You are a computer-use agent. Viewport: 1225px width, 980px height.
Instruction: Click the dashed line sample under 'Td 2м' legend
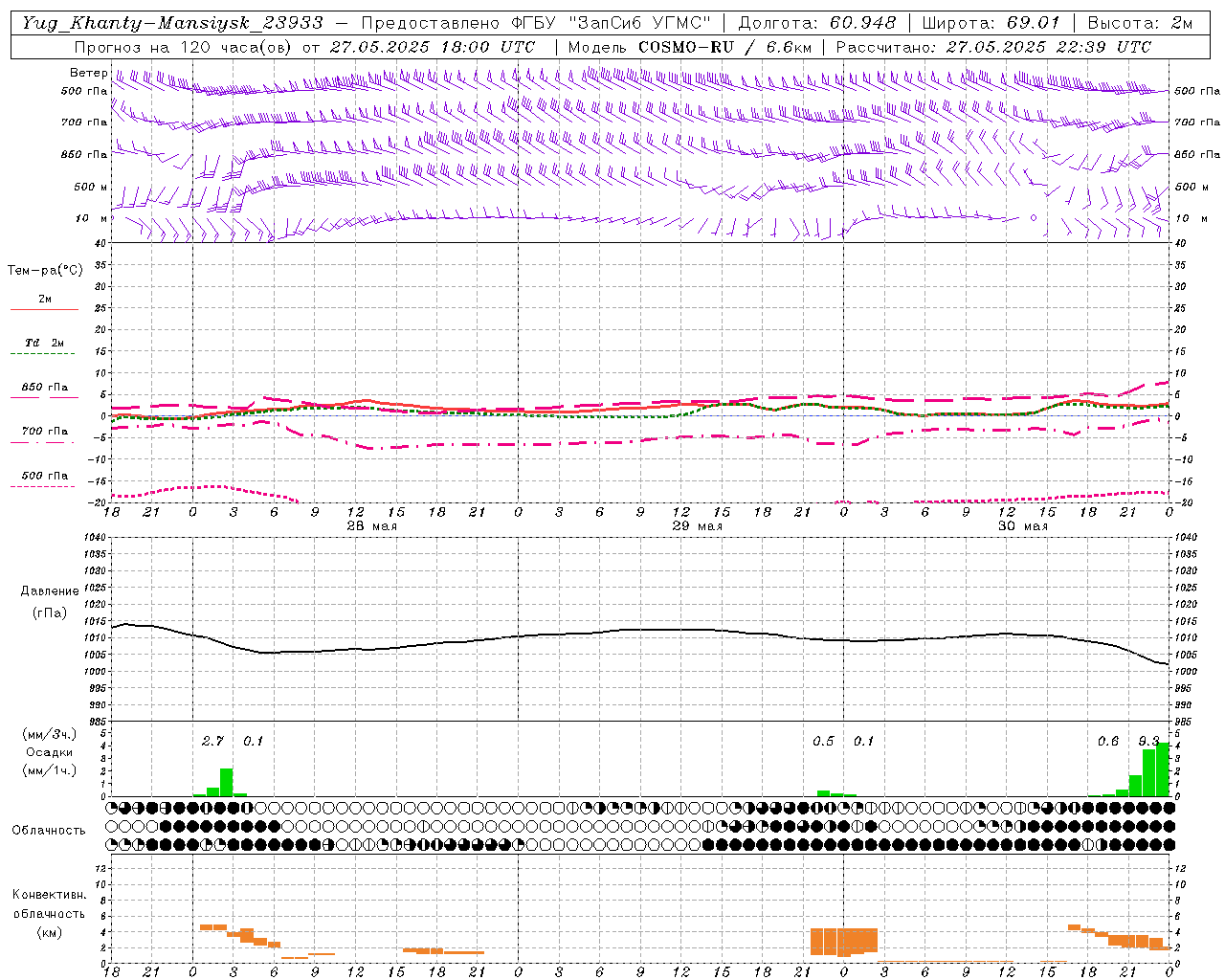[42, 353]
